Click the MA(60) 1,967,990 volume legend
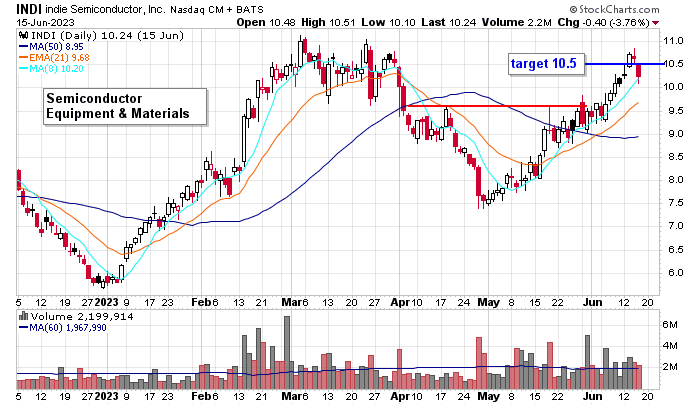Screen dimensions: 700x405 click(63, 328)
